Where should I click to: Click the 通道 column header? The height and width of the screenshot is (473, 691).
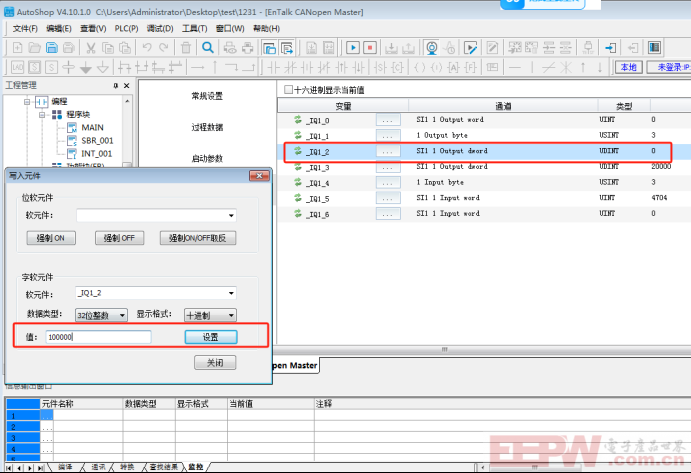503,106
